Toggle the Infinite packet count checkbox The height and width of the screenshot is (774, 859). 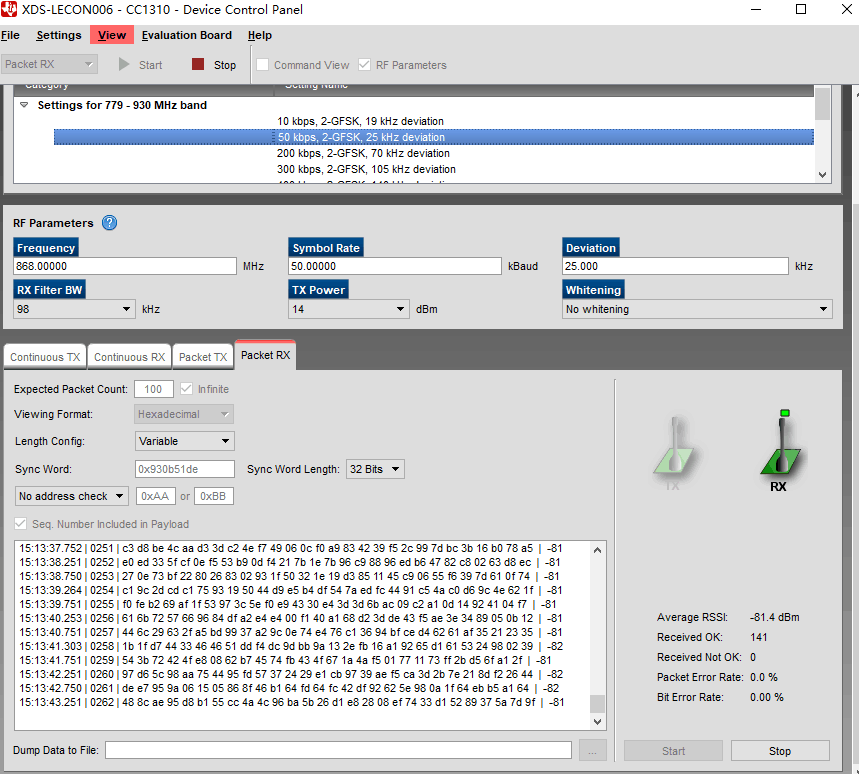(x=186, y=389)
